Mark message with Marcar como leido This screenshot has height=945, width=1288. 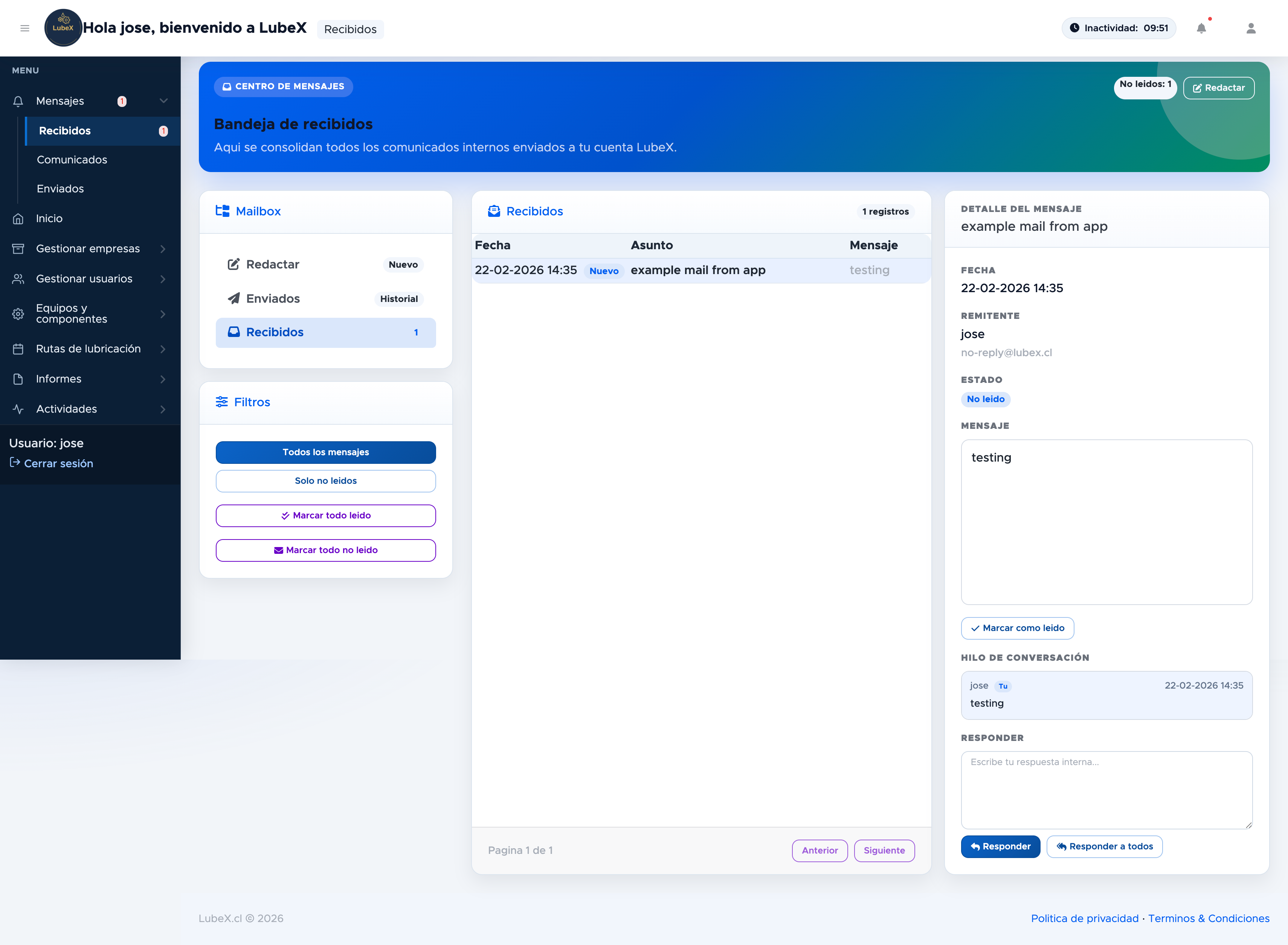1017,628
